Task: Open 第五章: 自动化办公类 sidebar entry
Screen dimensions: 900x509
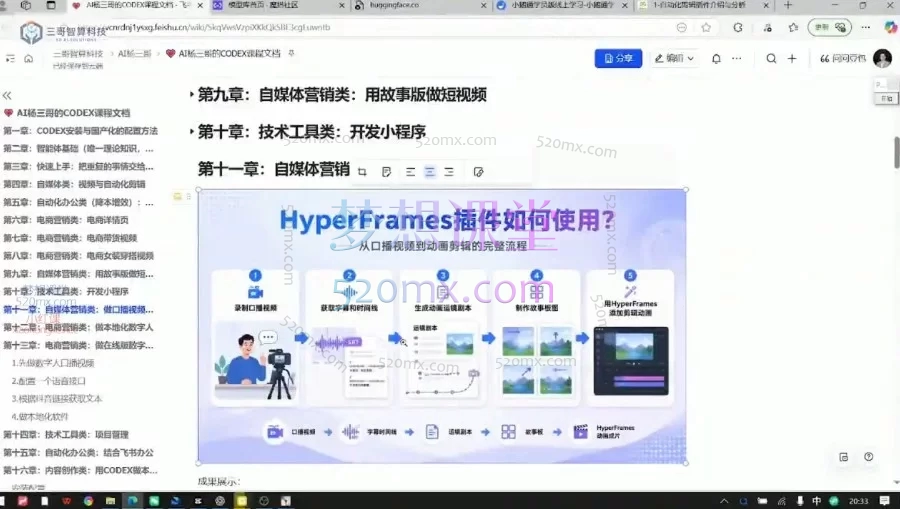Action: click(79, 203)
